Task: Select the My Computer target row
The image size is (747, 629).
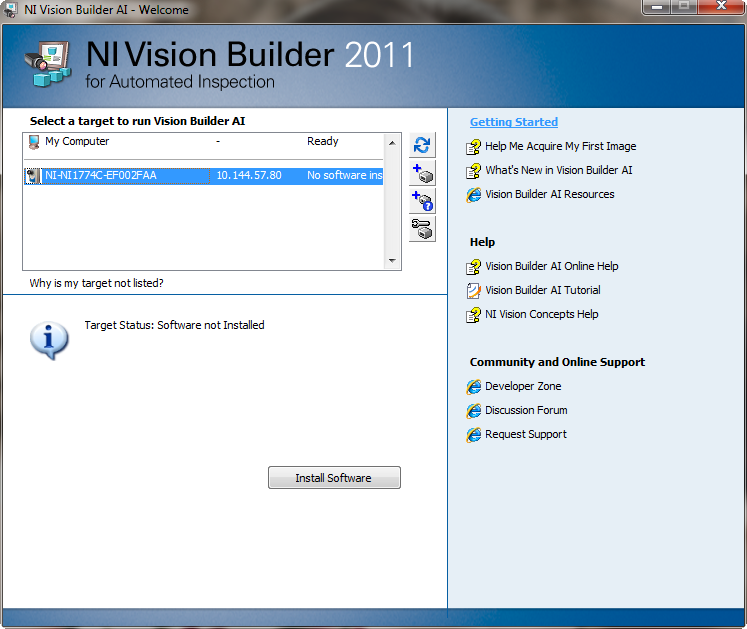Action: pyautogui.click(x=203, y=142)
